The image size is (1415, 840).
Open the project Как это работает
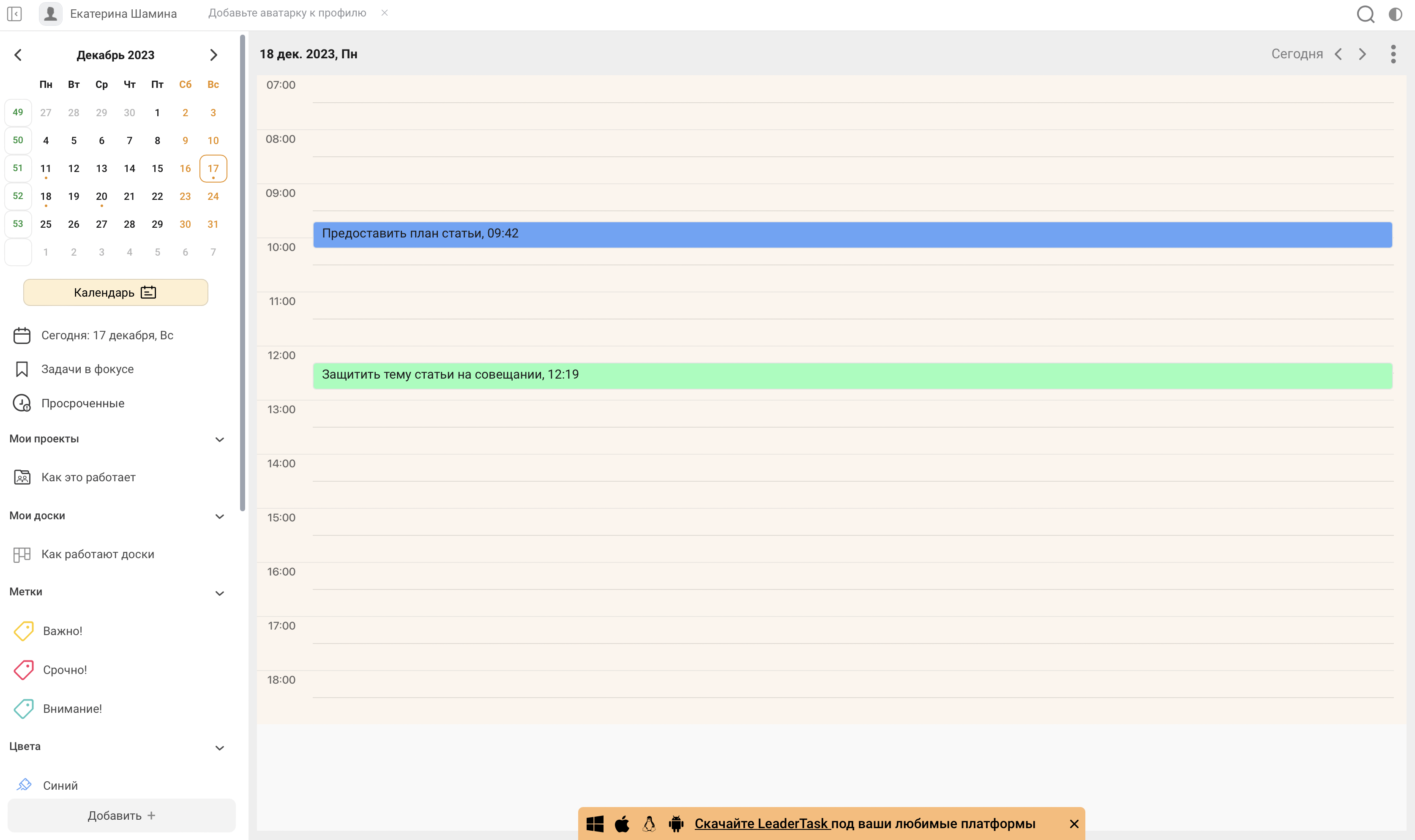pos(88,477)
